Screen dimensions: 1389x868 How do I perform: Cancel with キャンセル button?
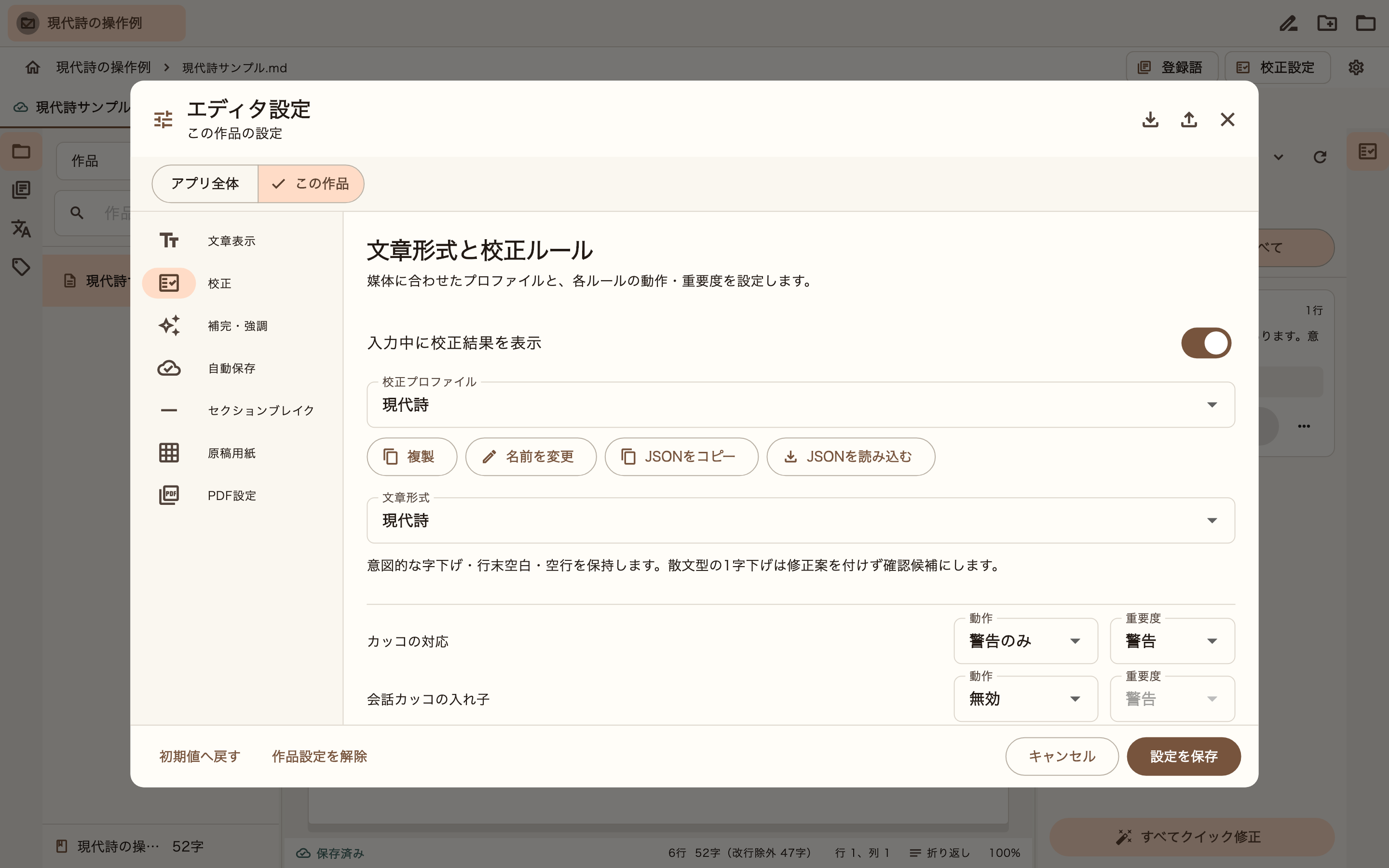click(1062, 756)
